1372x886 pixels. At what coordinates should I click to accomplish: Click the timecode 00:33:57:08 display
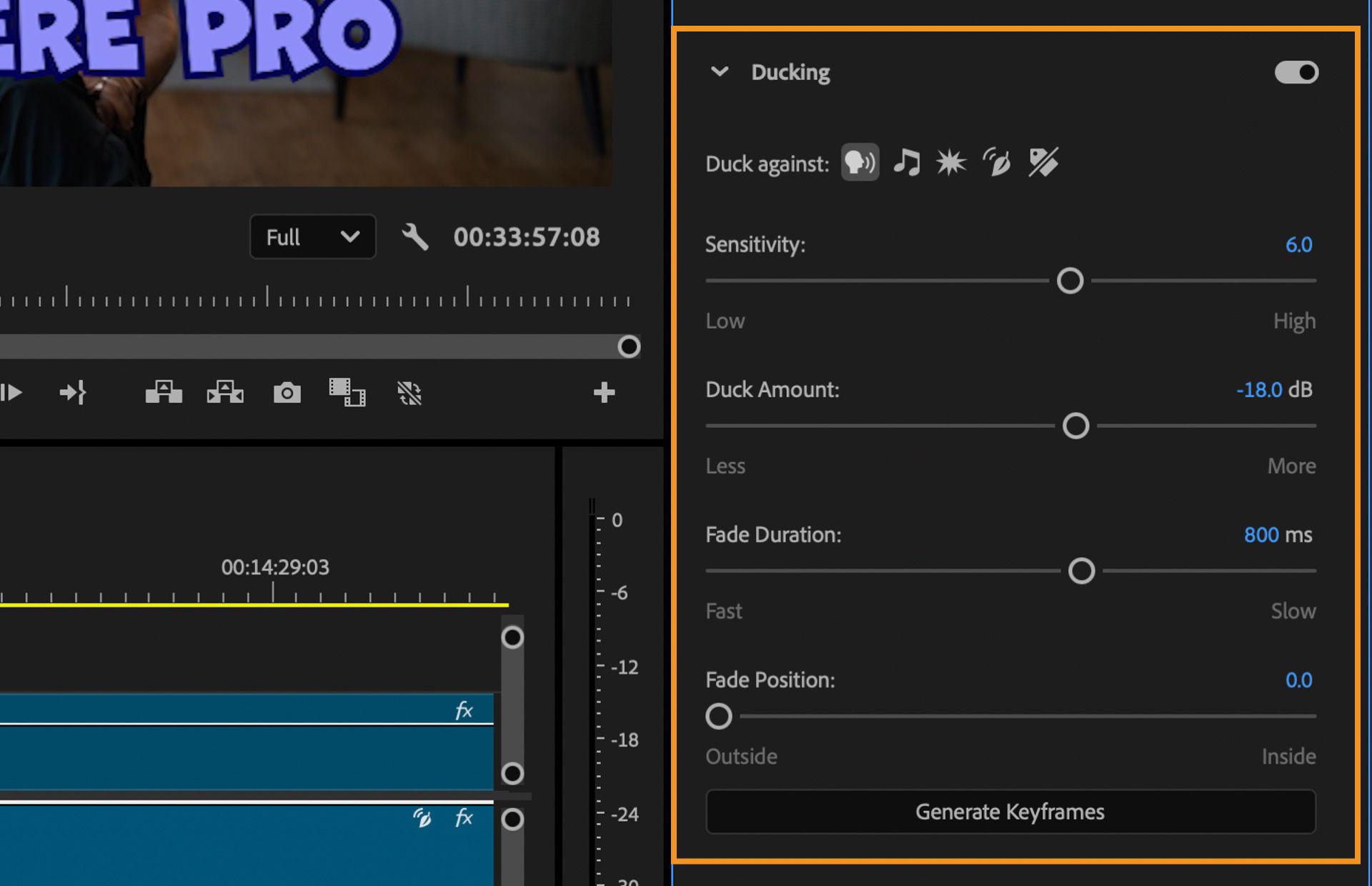(527, 238)
